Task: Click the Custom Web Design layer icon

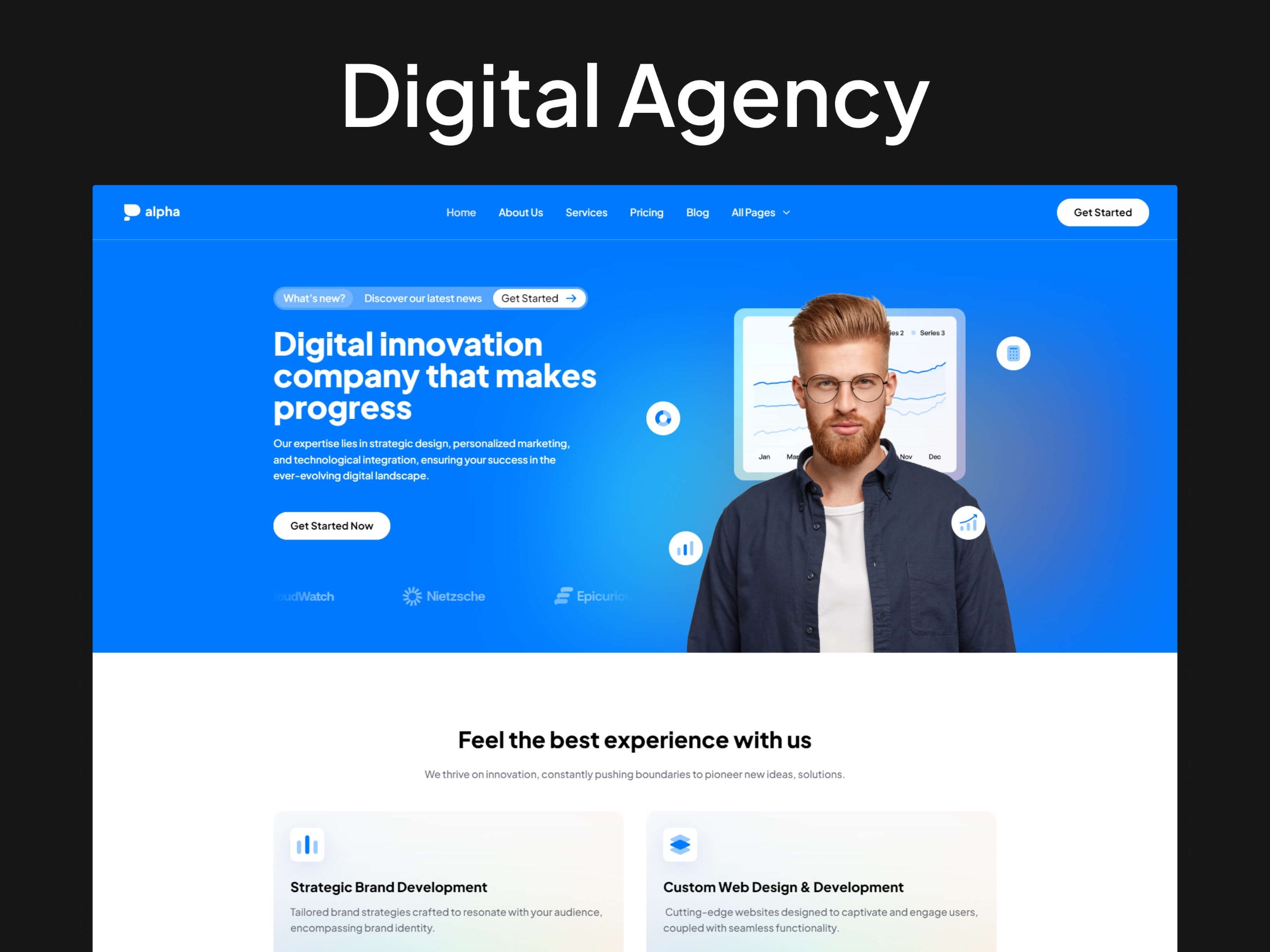Action: 680,844
